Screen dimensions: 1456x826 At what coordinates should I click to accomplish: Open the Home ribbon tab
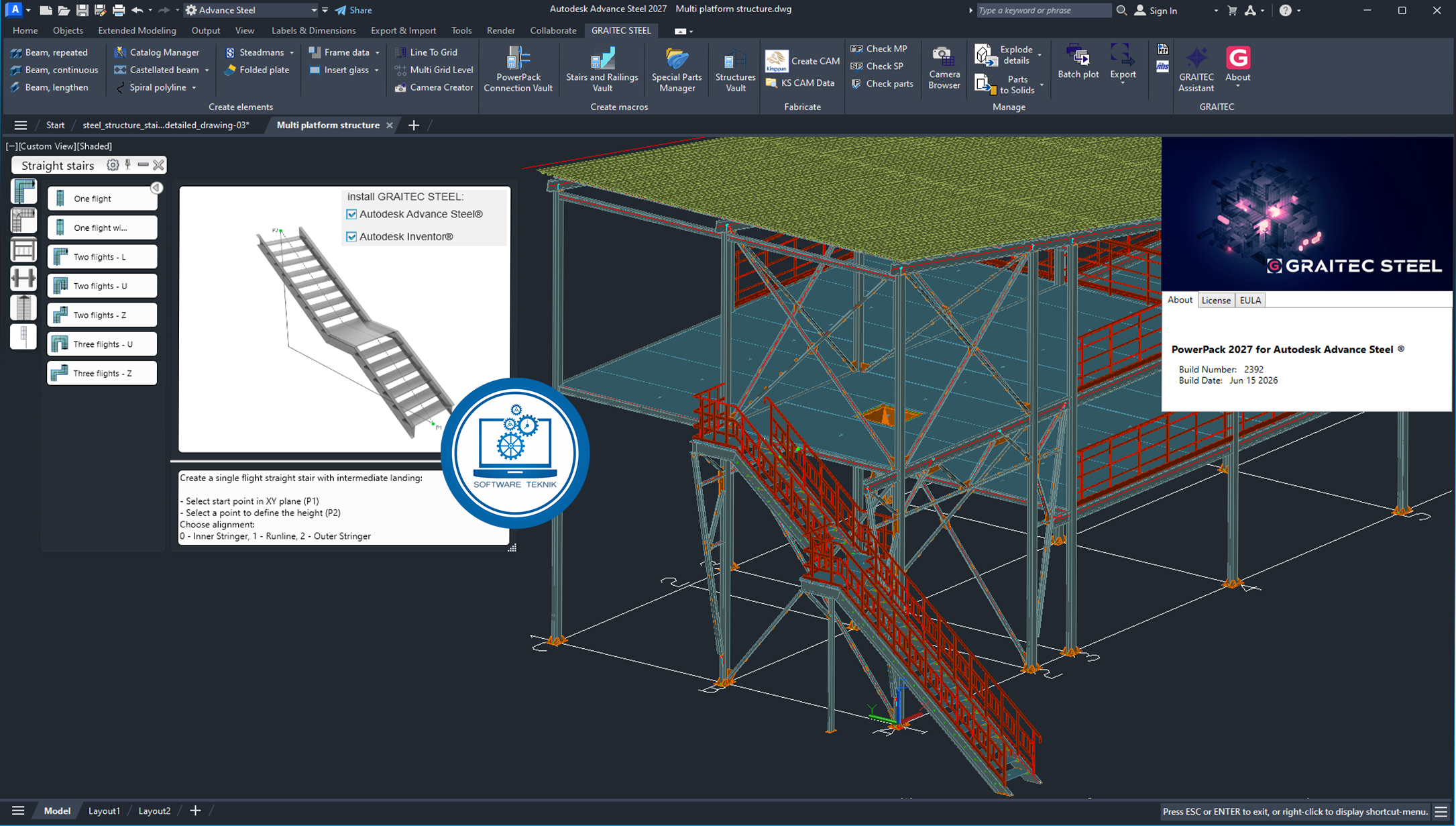click(25, 30)
